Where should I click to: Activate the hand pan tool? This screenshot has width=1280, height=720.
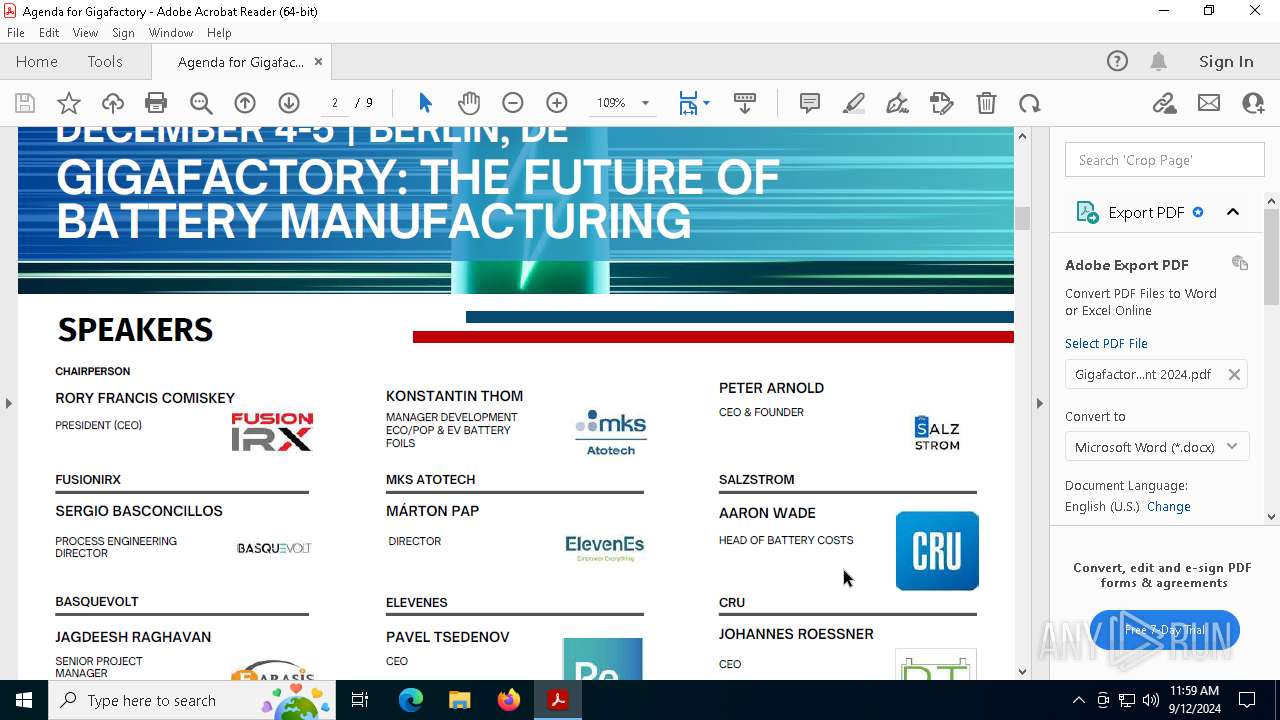tap(469, 103)
